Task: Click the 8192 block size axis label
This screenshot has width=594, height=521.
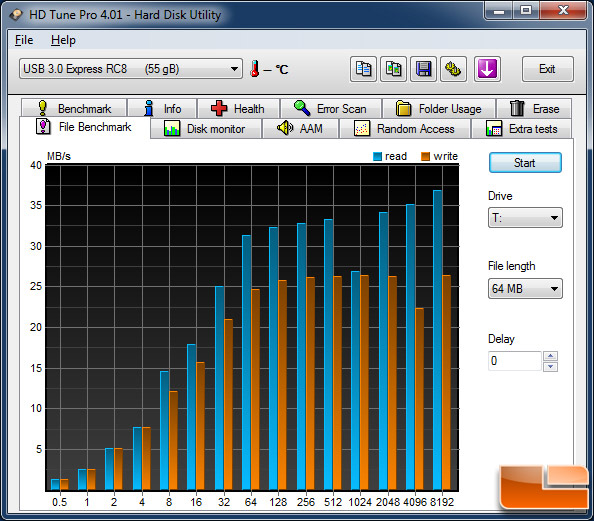Action: [442, 502]
